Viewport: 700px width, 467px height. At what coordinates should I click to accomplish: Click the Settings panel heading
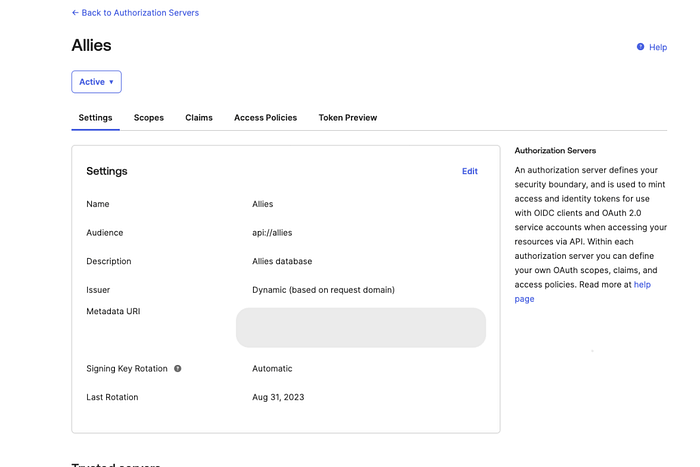[107, 171]
